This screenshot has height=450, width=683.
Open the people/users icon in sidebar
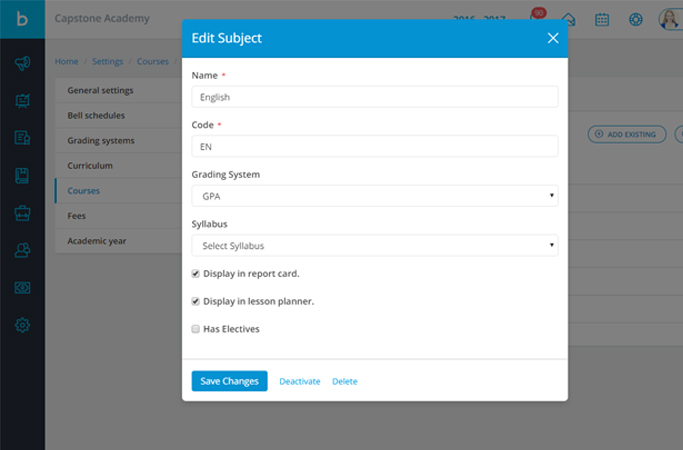click(x=22, y=250)
